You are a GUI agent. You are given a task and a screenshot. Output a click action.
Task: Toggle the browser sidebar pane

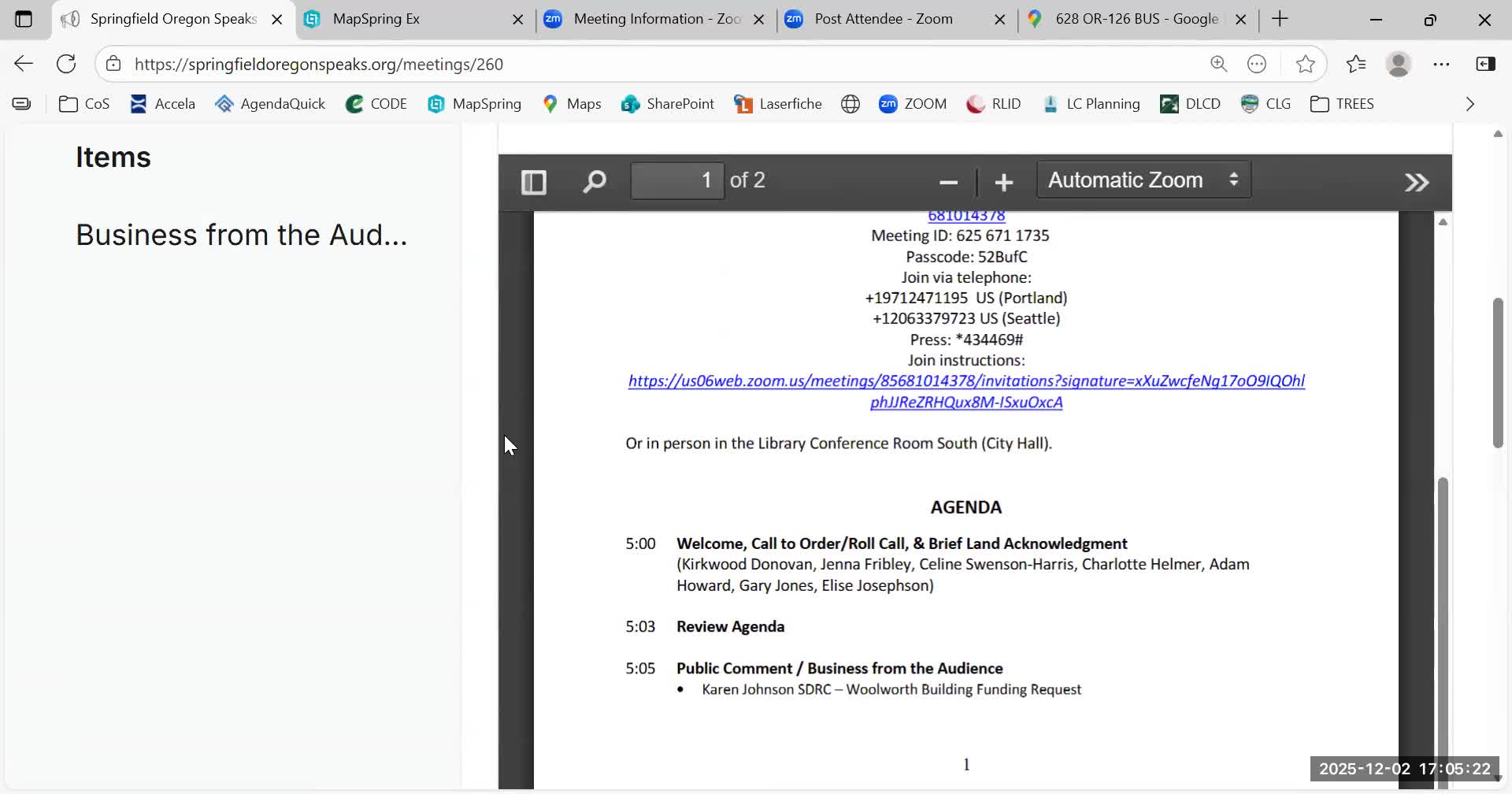click(x=1485, y=64)
